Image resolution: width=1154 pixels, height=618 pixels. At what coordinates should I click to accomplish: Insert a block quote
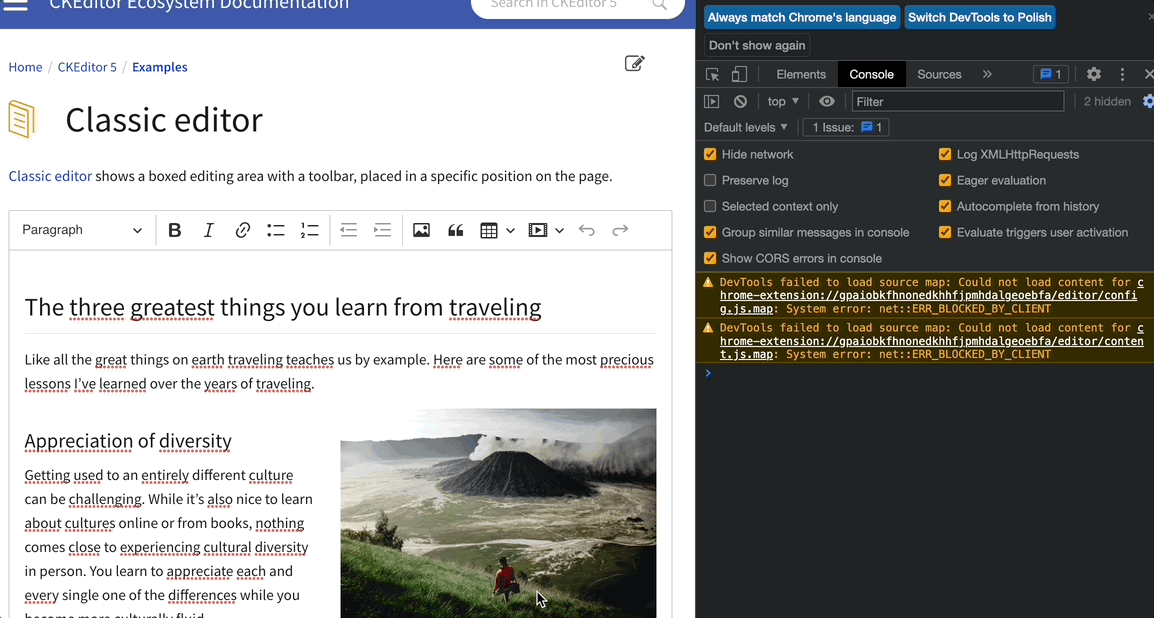point(455,230)
